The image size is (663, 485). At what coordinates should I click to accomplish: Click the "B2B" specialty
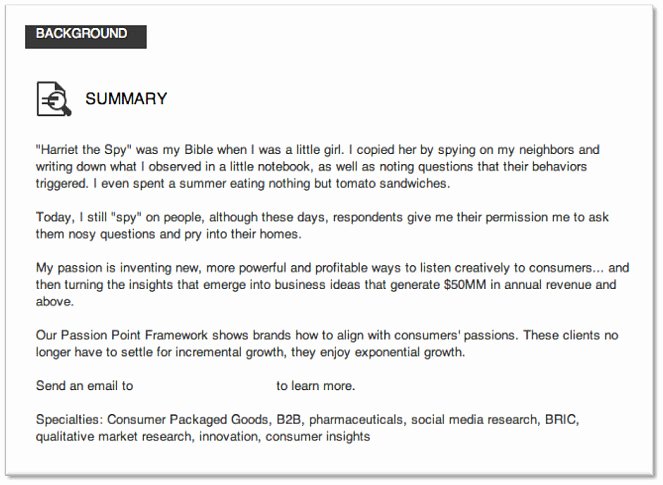(289, 419)
